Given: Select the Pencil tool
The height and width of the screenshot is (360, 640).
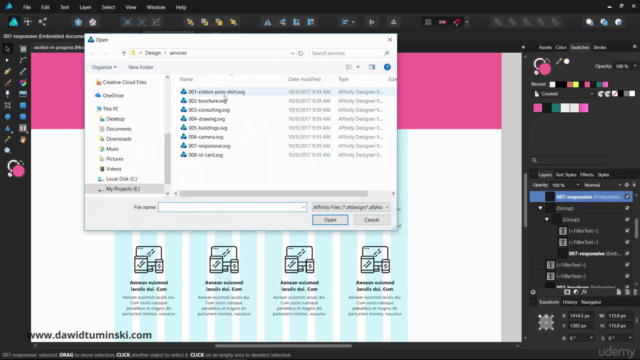Looking at the screenshot, I should tap(23, 71).
